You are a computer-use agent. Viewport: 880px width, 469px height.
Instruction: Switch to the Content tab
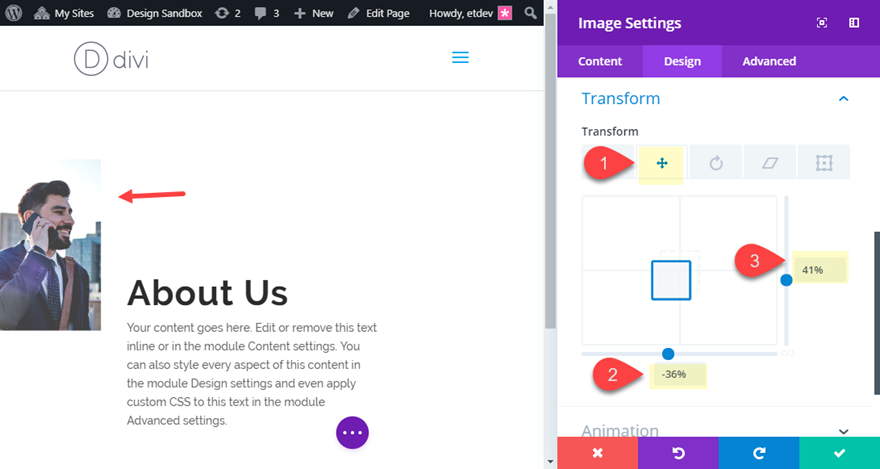pos(600,61)
